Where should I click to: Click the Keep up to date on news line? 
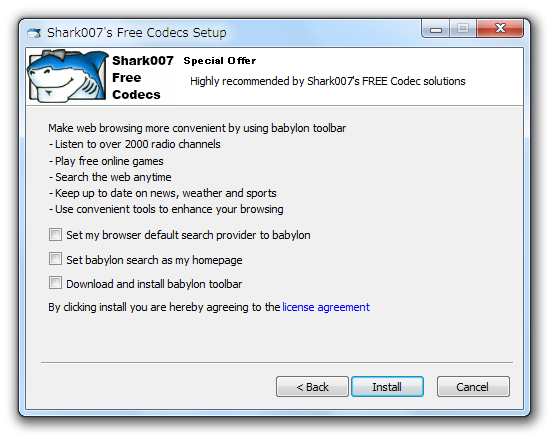(x=163, y=193)
